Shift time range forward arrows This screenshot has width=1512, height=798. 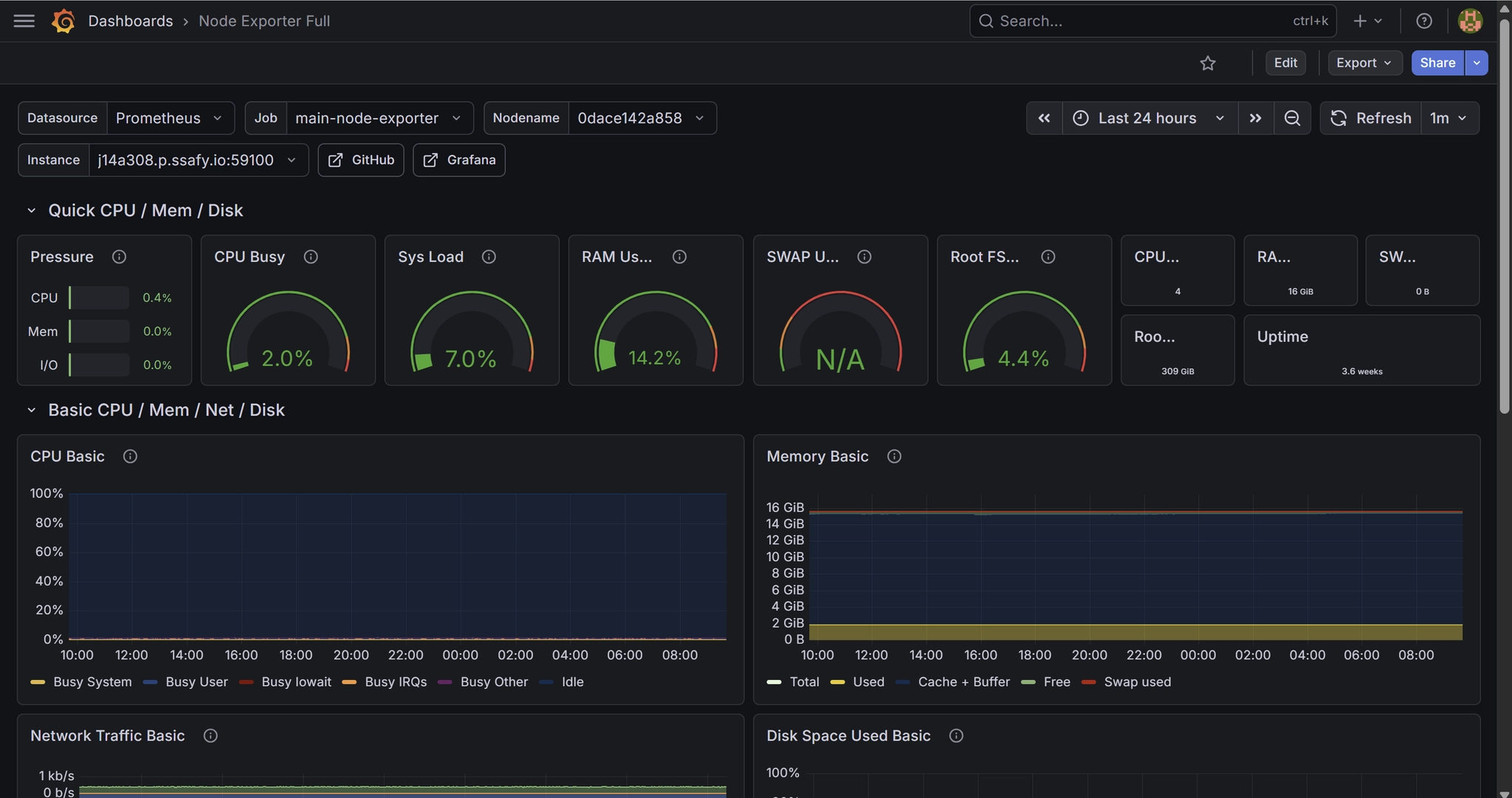pyautogui.click(x=1255, y=118)
